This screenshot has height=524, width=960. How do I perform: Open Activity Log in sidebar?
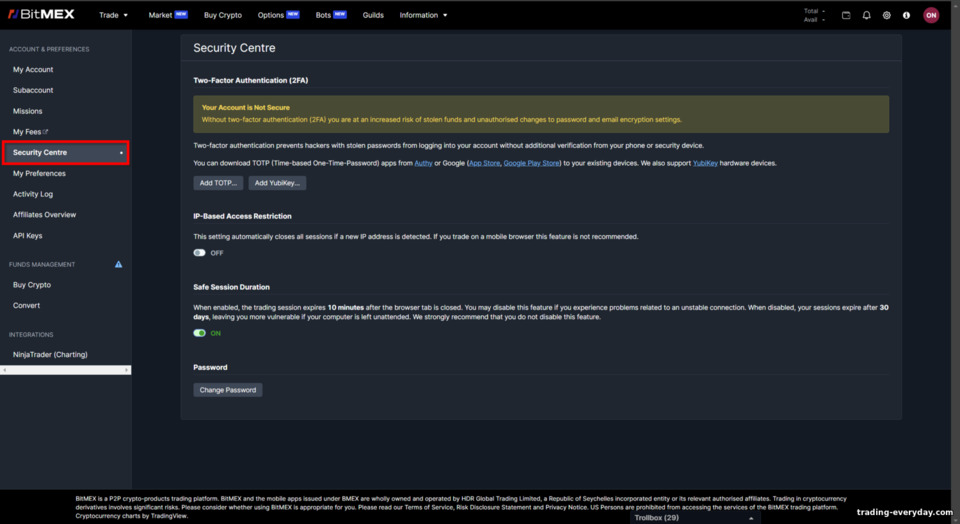click(33, 194)
